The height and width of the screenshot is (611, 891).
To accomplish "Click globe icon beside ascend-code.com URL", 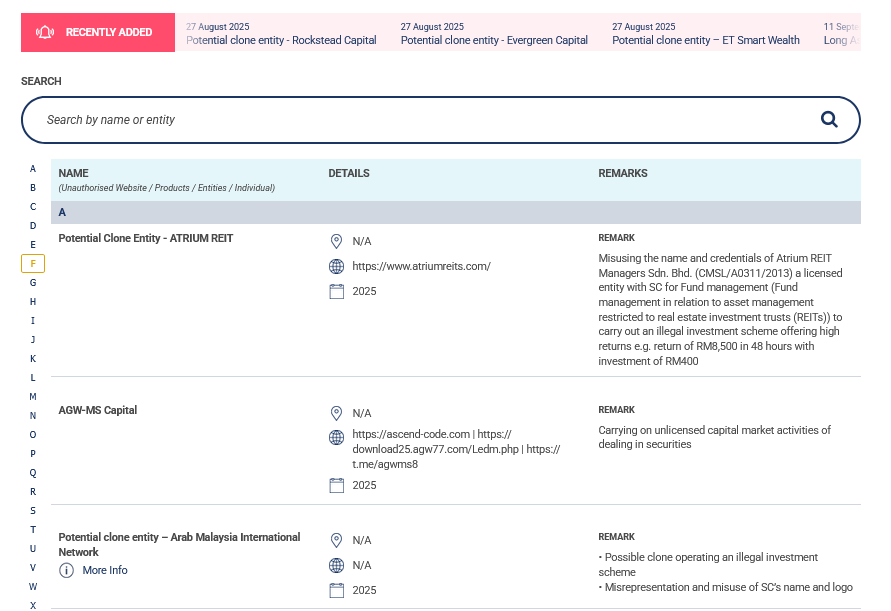I will [x=336, y=437].
